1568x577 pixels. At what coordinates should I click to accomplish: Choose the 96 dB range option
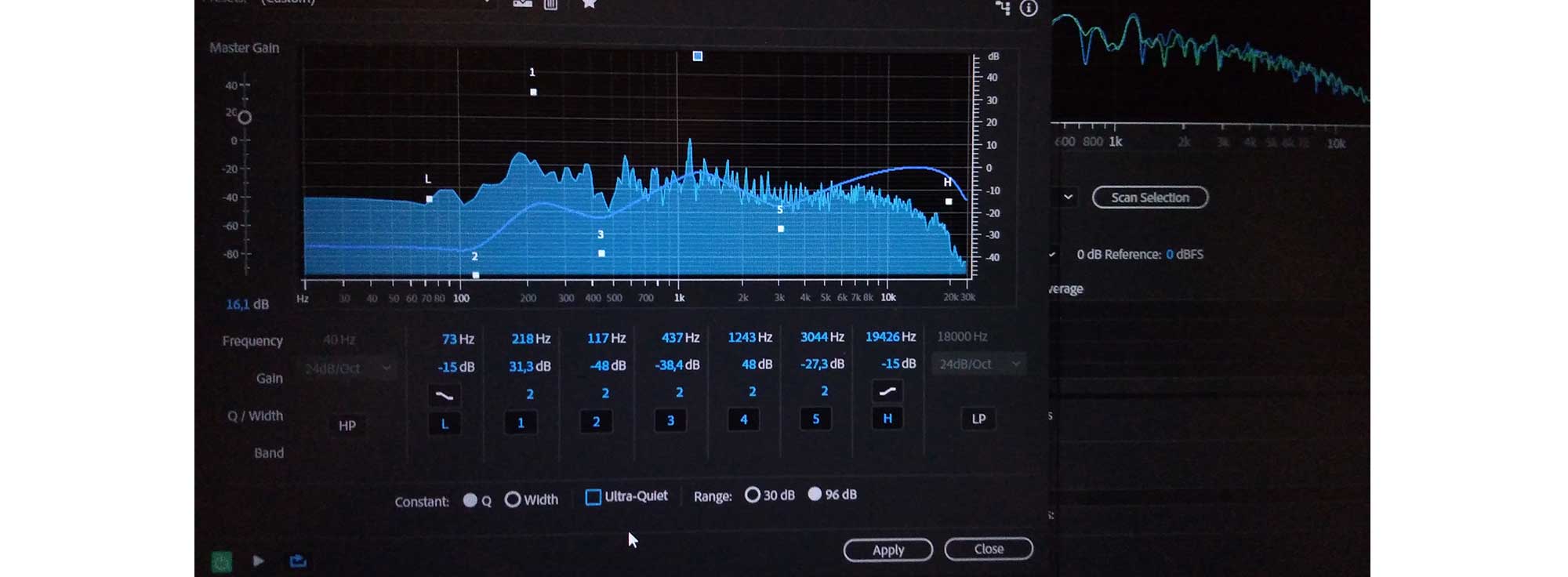point(815,494)
